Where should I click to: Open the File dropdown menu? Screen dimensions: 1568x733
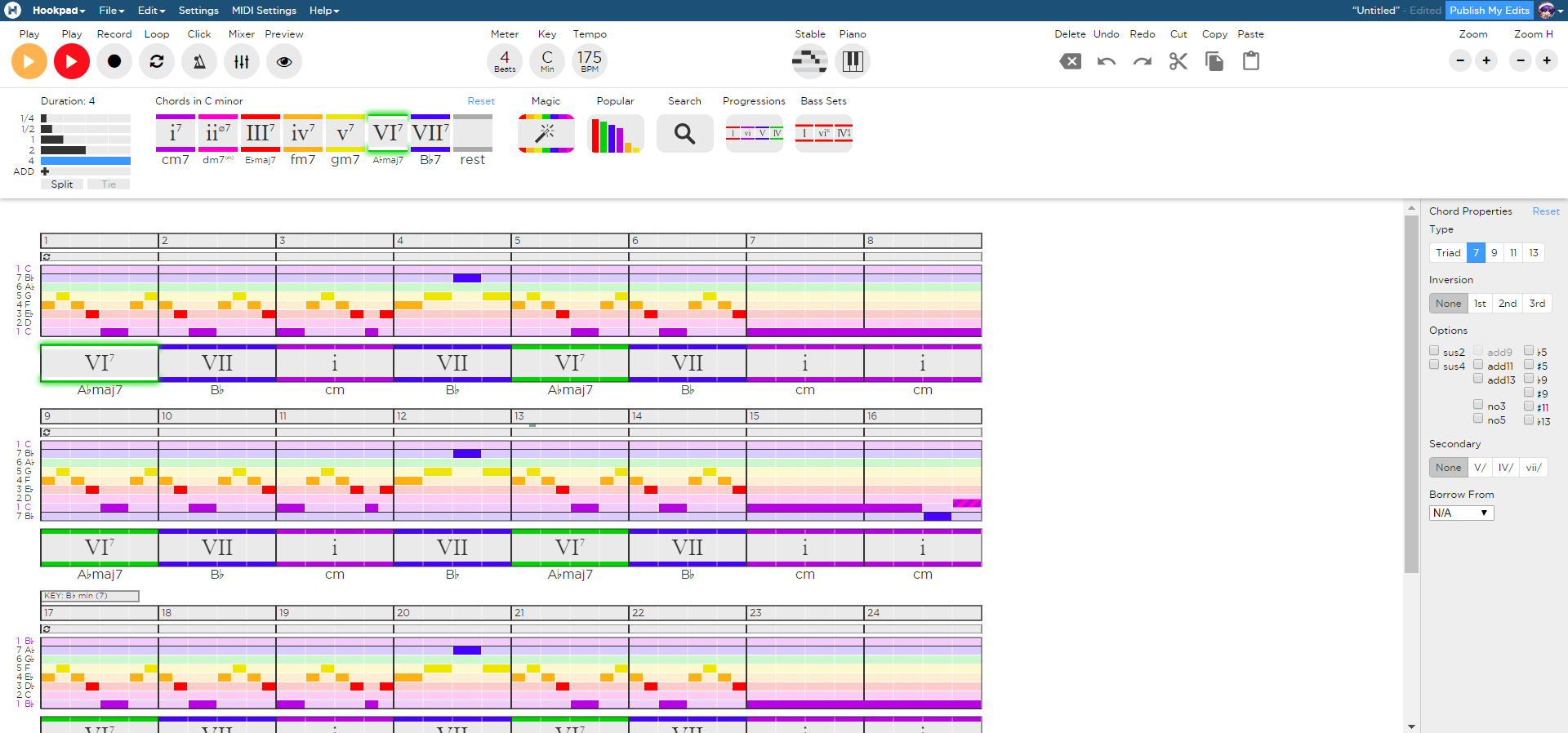click(x=112, y=11)
